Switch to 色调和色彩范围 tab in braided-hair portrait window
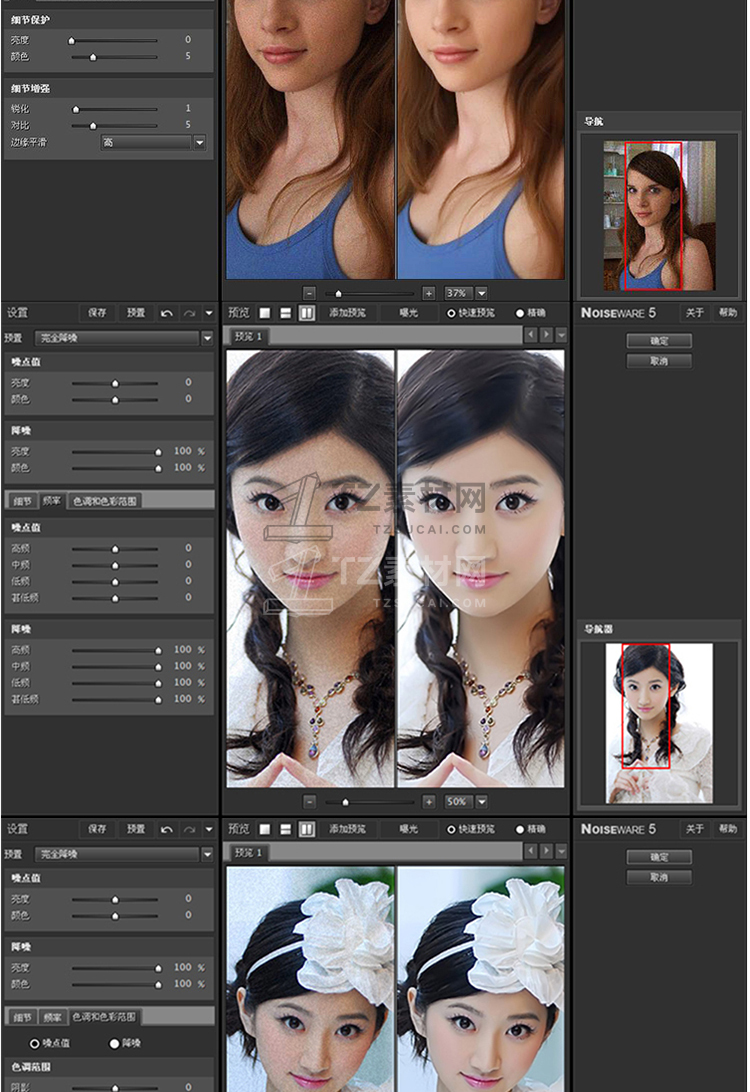Screen dimensions: 750x1092 [105, 501]
